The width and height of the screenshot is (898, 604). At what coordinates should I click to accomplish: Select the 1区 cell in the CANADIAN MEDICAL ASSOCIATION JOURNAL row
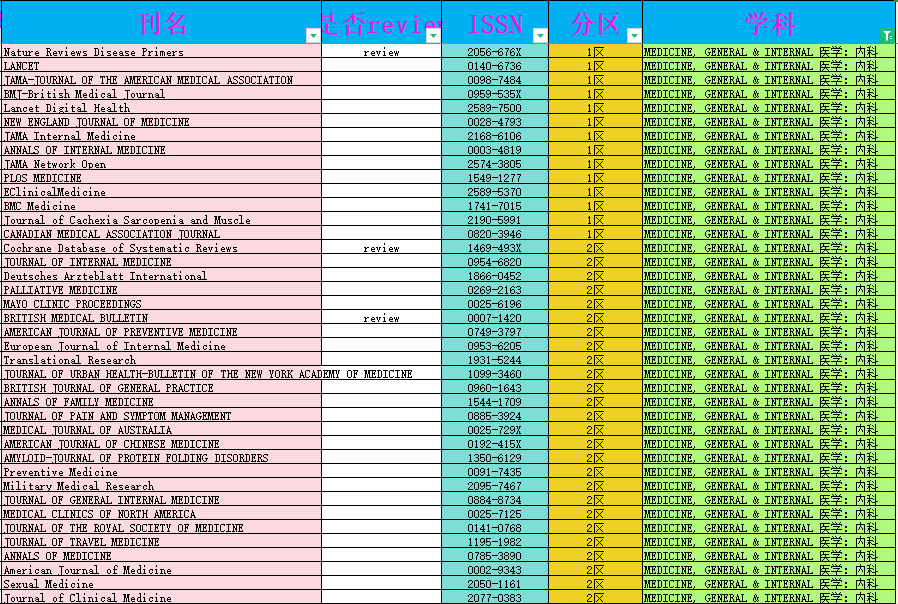(596, 234)
